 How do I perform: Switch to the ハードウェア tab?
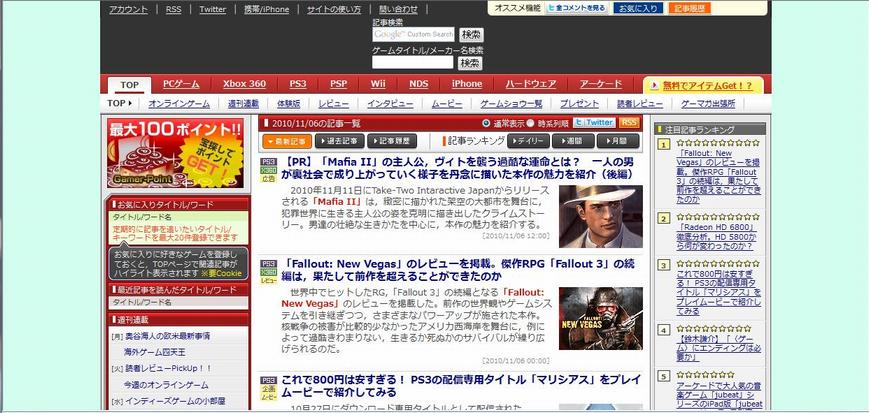point(531,84)
